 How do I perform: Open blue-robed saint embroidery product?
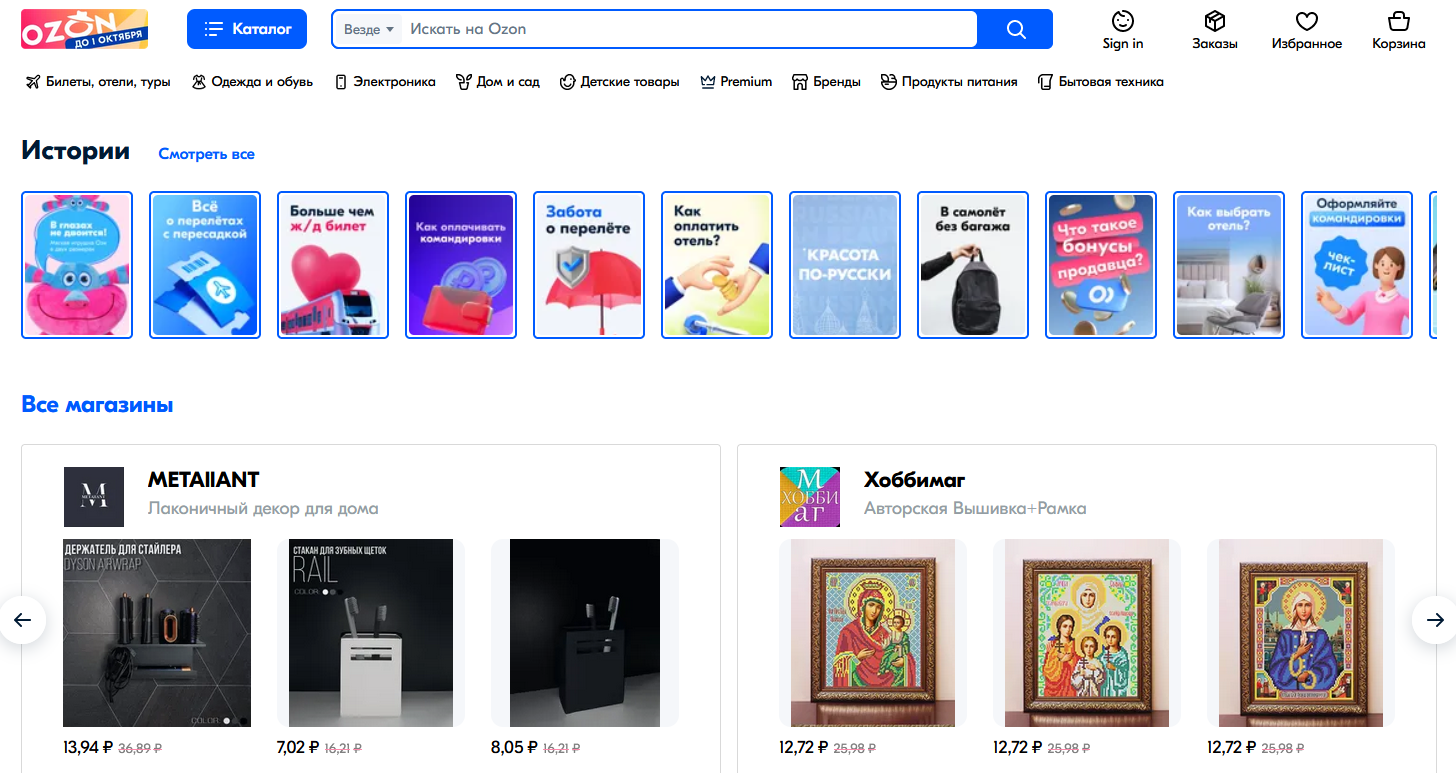[x=1301, y=633]
